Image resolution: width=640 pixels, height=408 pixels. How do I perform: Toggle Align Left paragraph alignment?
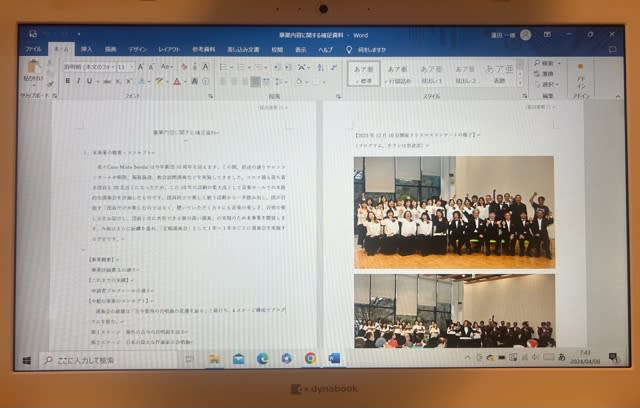222,81
